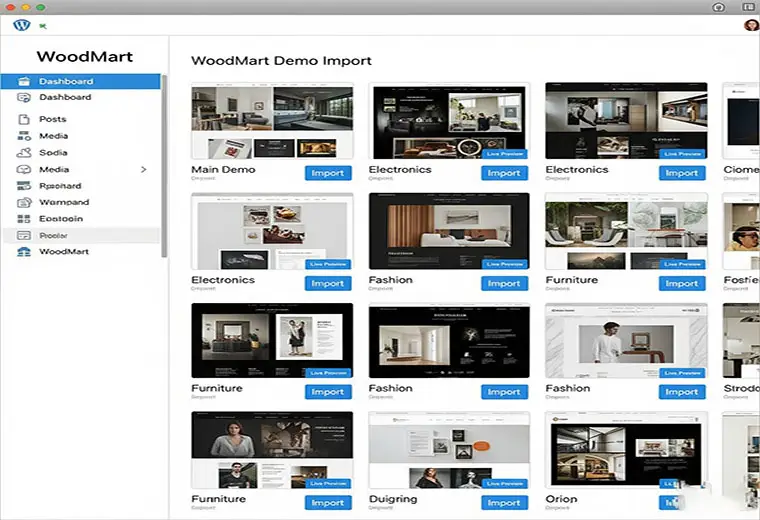The width and height of the screenshot is (760, 520).
Task: Click the Sodia icon in sidebar
Action: click(24, 153)
